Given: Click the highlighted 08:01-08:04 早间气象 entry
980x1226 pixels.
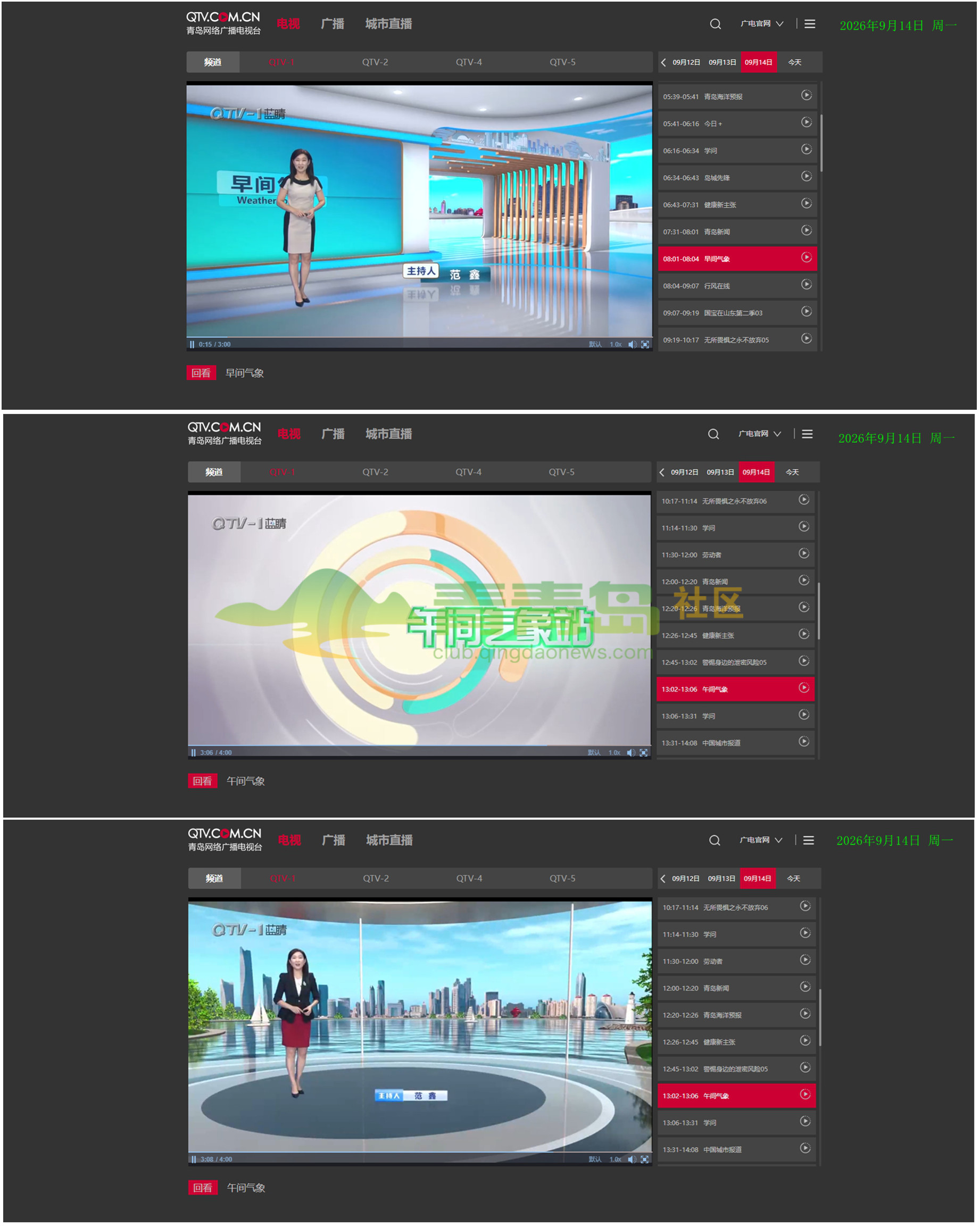Looking at the screenshot, I should tap(737, 259).
